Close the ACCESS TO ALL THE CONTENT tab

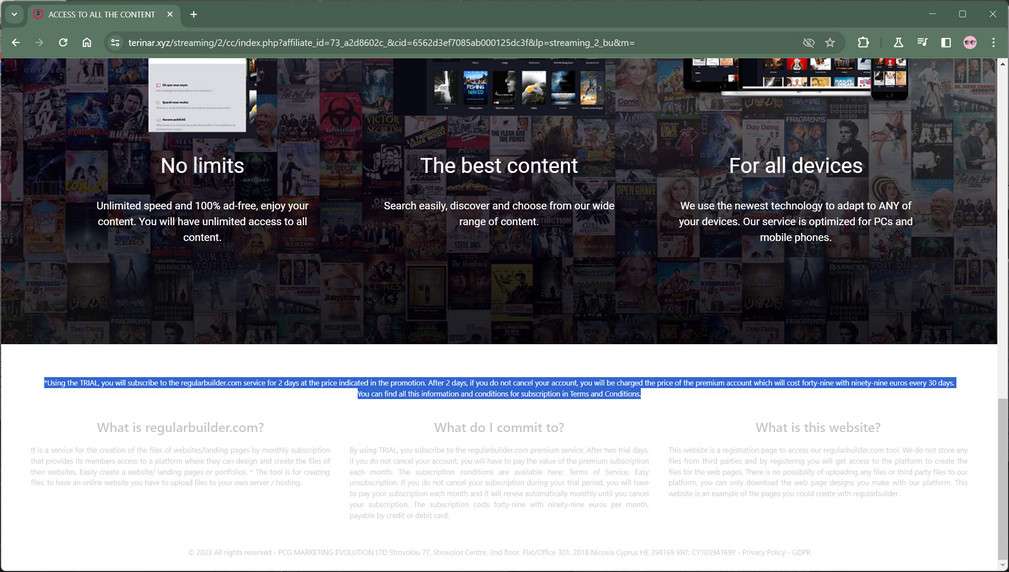click(170, 14)
